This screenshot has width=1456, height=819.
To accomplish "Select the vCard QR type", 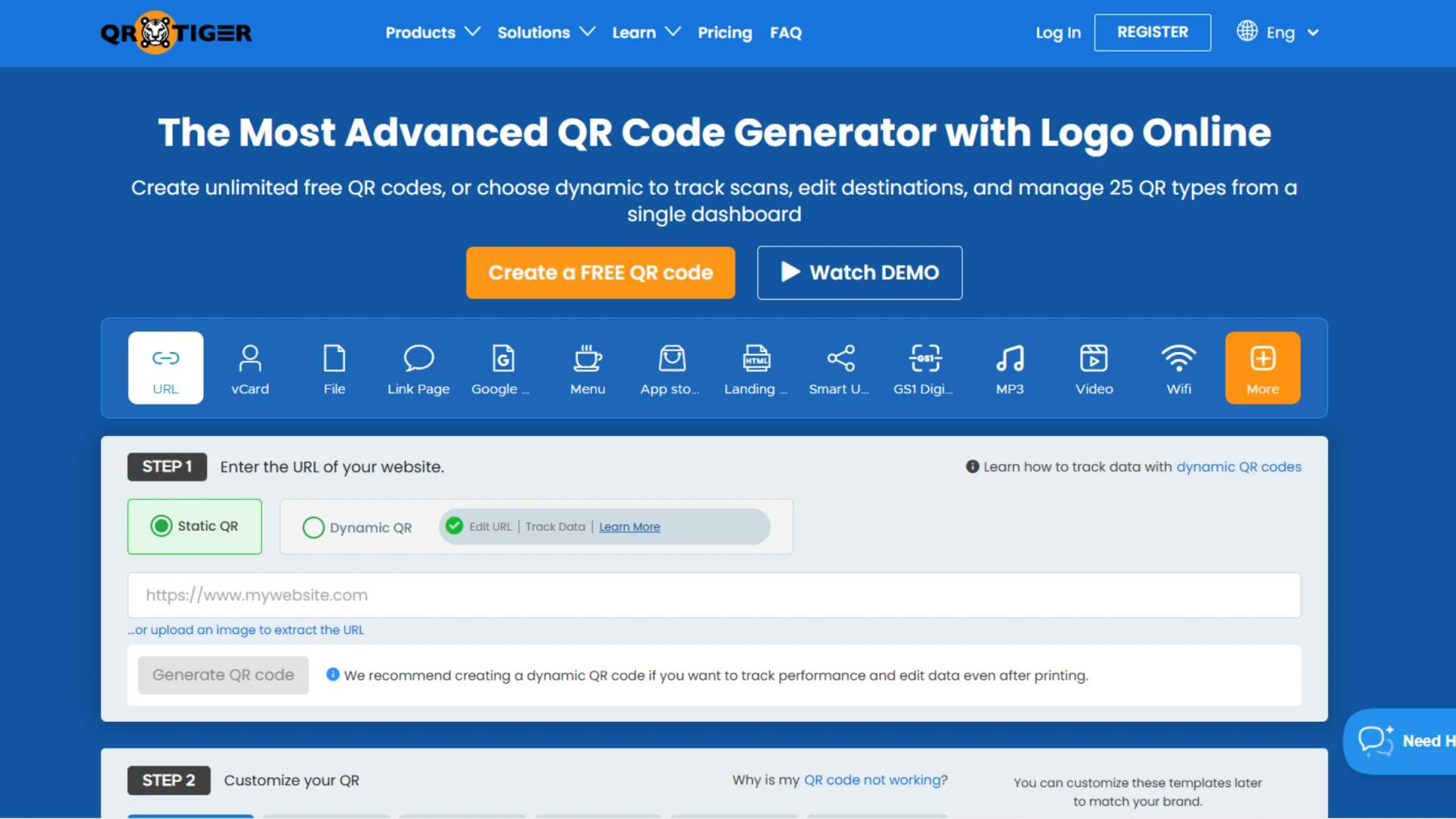I will point(249,368).
